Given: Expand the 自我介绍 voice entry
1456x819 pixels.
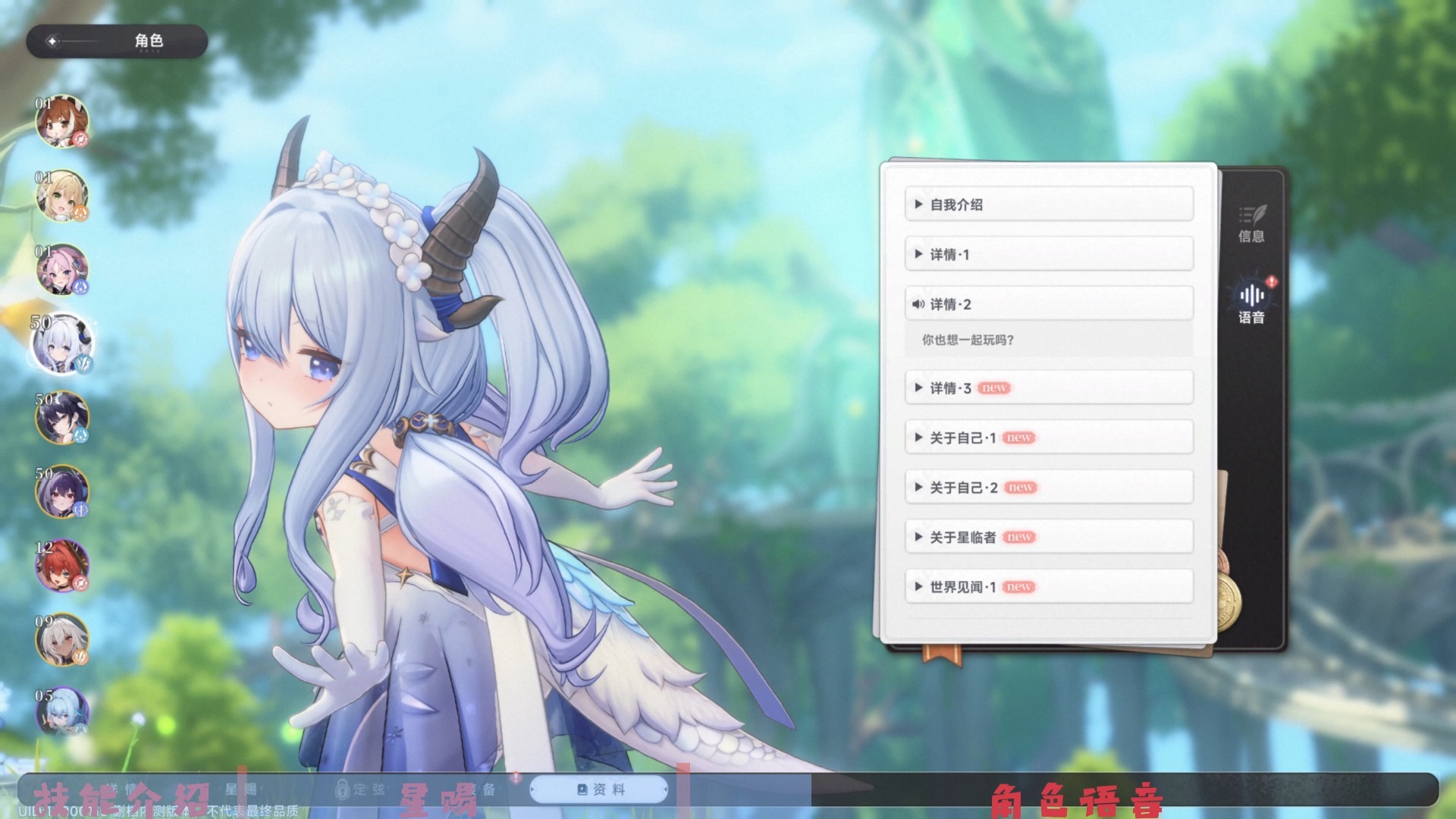Looking at the screenshot, I should 1049,204.
